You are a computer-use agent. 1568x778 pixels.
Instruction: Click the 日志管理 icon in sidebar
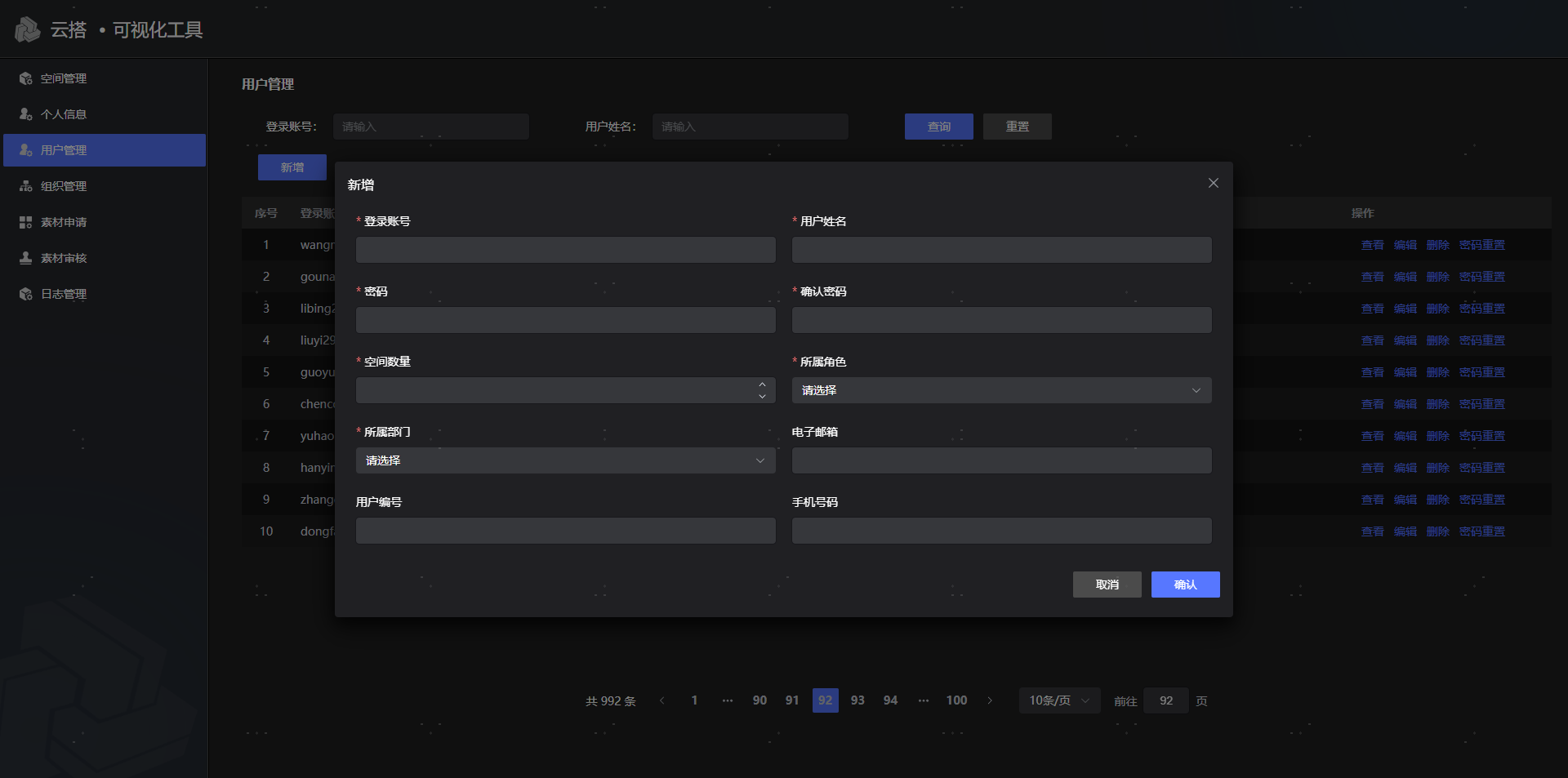pyautogui.click(x=26, y=294)
